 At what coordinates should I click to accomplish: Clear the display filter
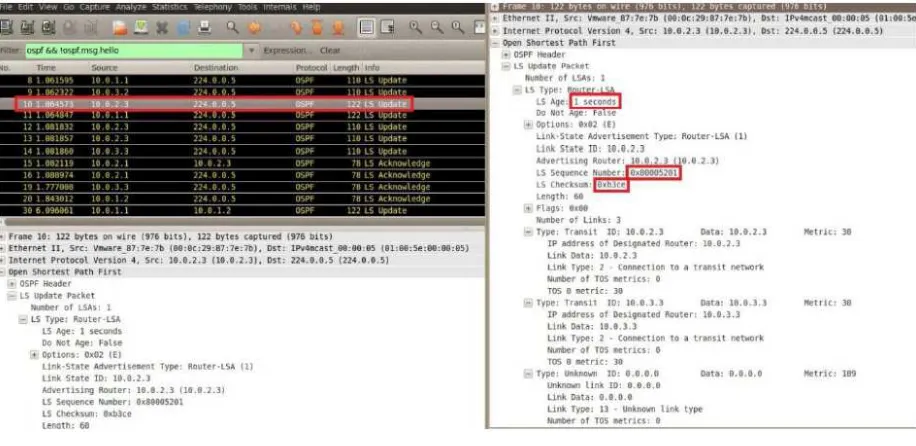pyautogui.click(x=330, y=51)
